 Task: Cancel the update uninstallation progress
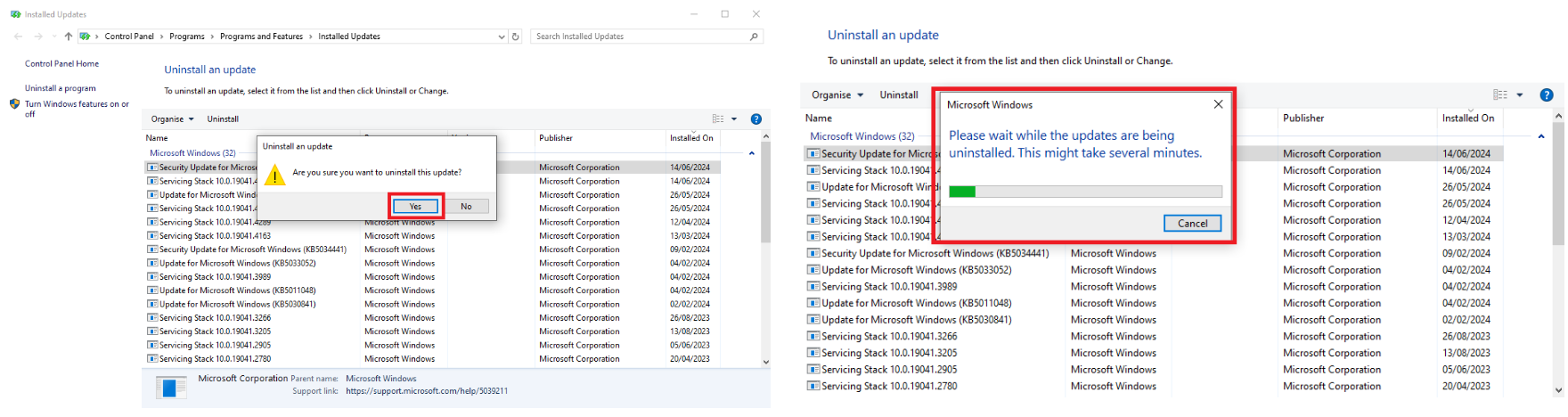point(1192,224)
